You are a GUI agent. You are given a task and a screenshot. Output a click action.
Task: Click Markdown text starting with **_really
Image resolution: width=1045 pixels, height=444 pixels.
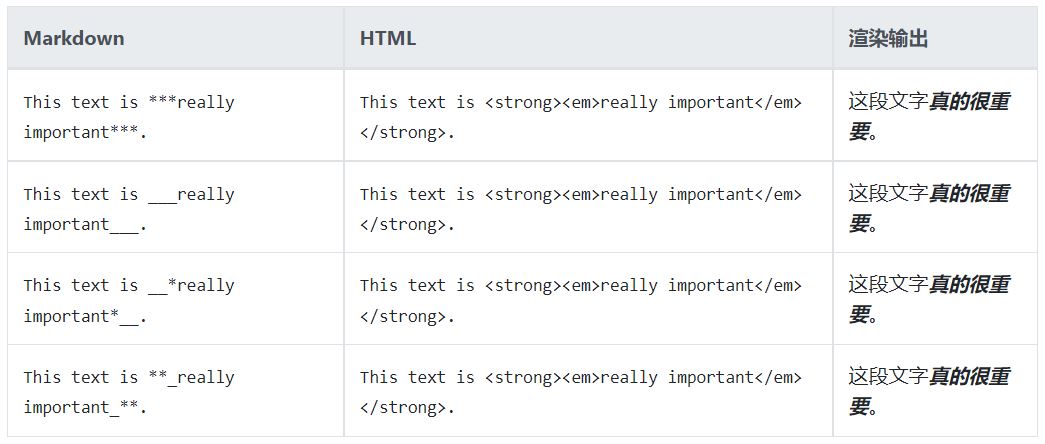(191, 378)
